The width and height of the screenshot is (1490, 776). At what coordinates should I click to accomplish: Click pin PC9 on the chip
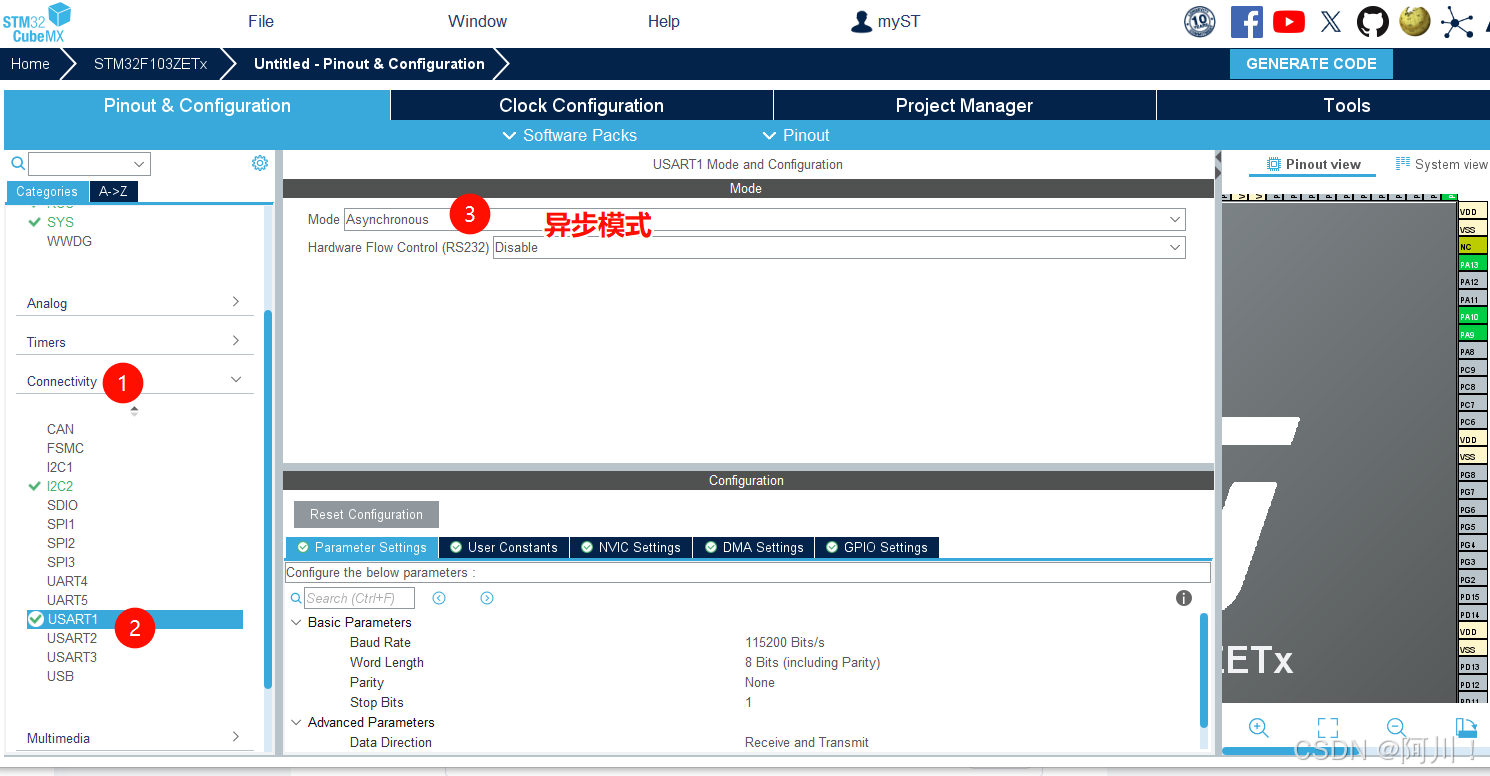[x=1473, y=369]
